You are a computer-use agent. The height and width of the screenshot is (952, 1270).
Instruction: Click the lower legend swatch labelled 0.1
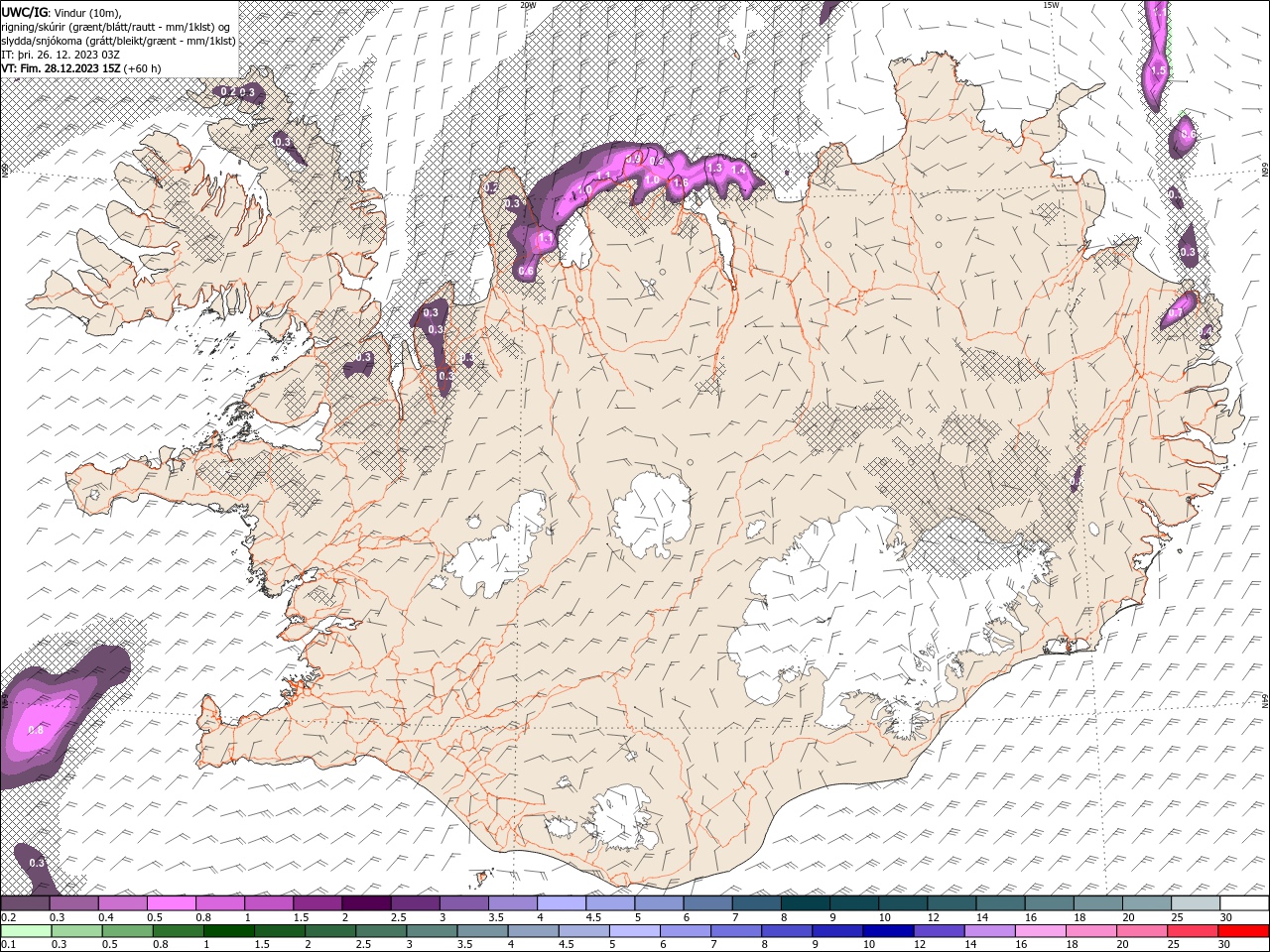(x=26, y=931)
